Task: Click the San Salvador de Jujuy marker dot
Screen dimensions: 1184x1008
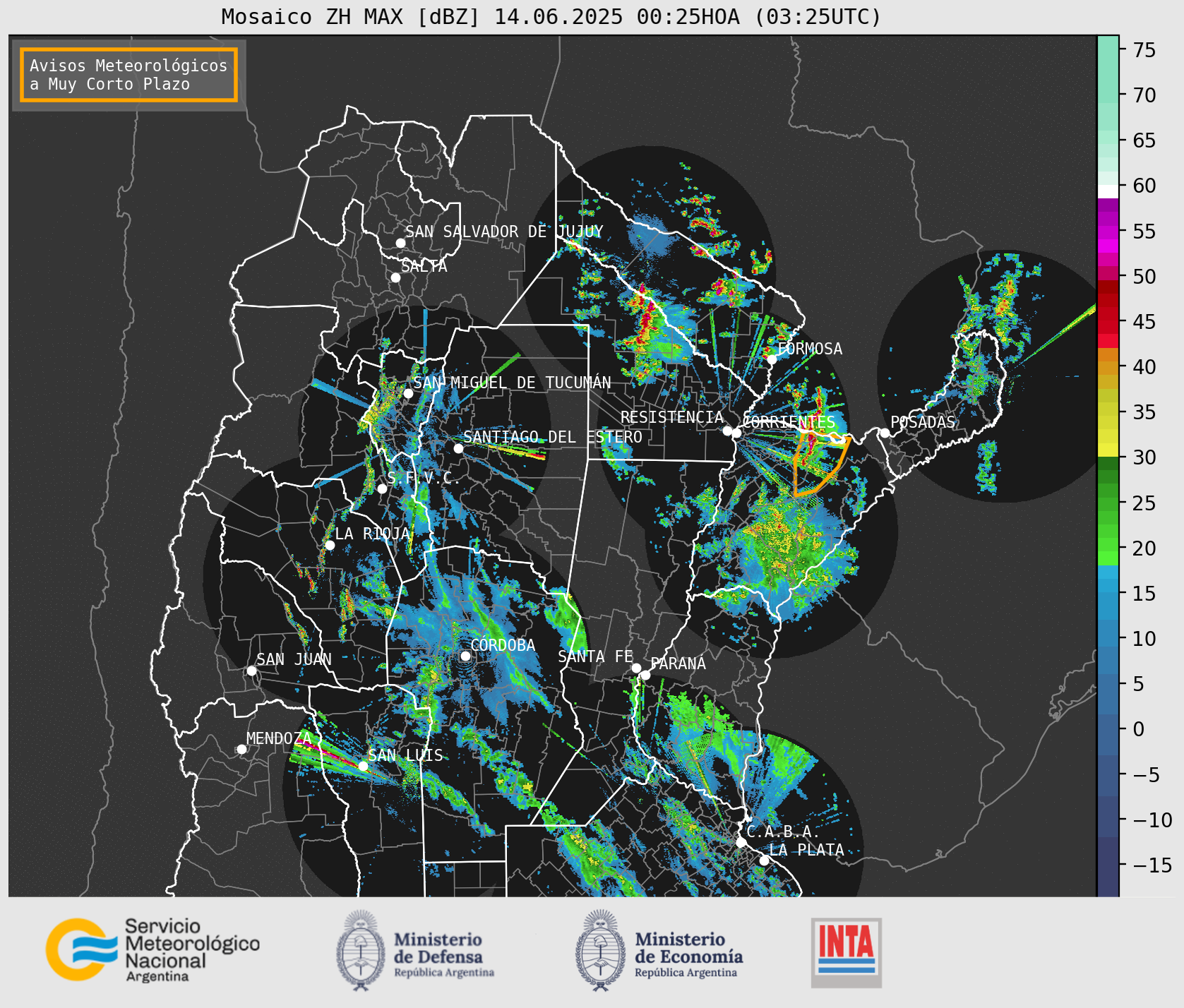Action: coord(400,243)
